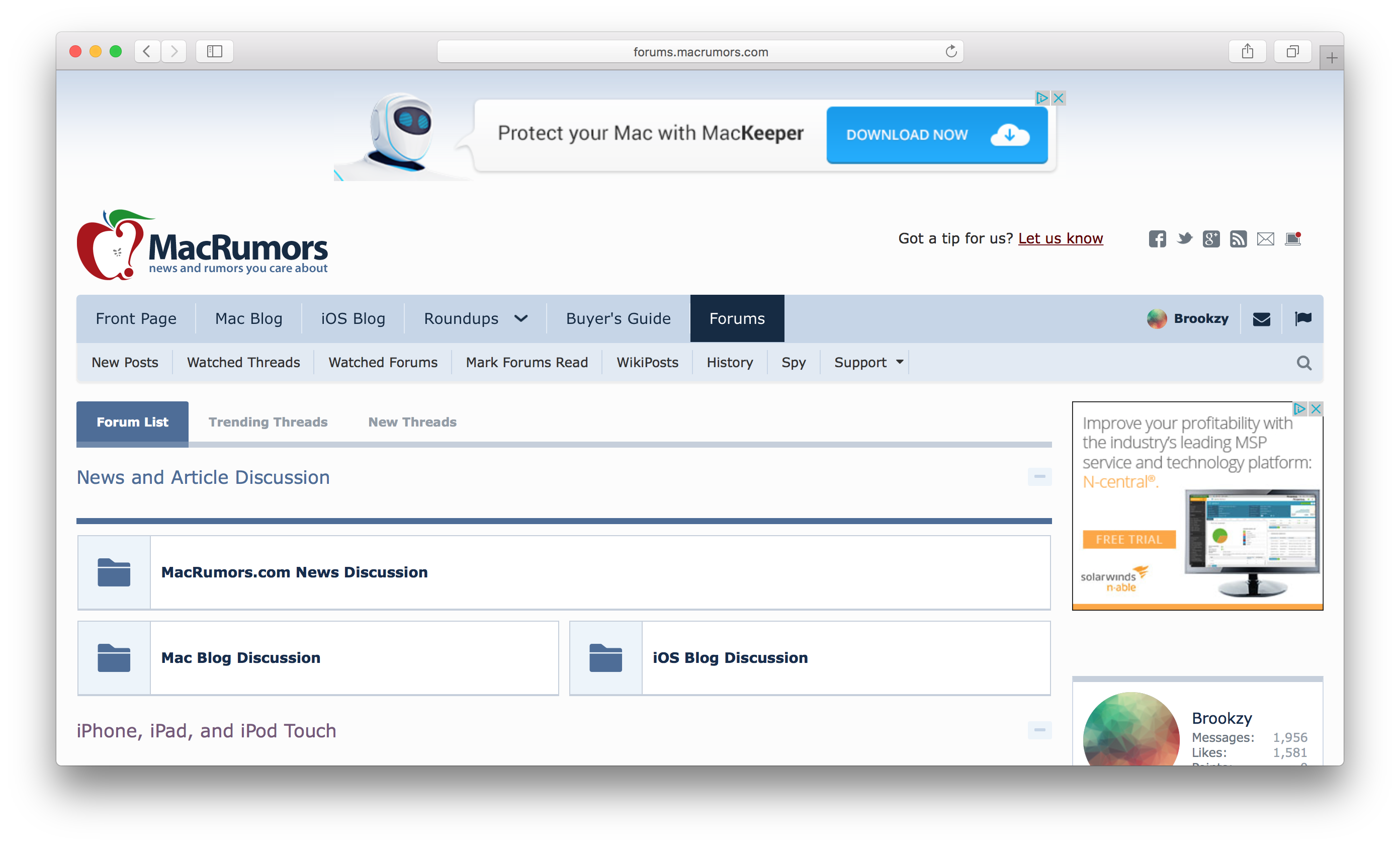Open MacRumors Facebook page icon
1400x846 pixels.
[1157, 238]
